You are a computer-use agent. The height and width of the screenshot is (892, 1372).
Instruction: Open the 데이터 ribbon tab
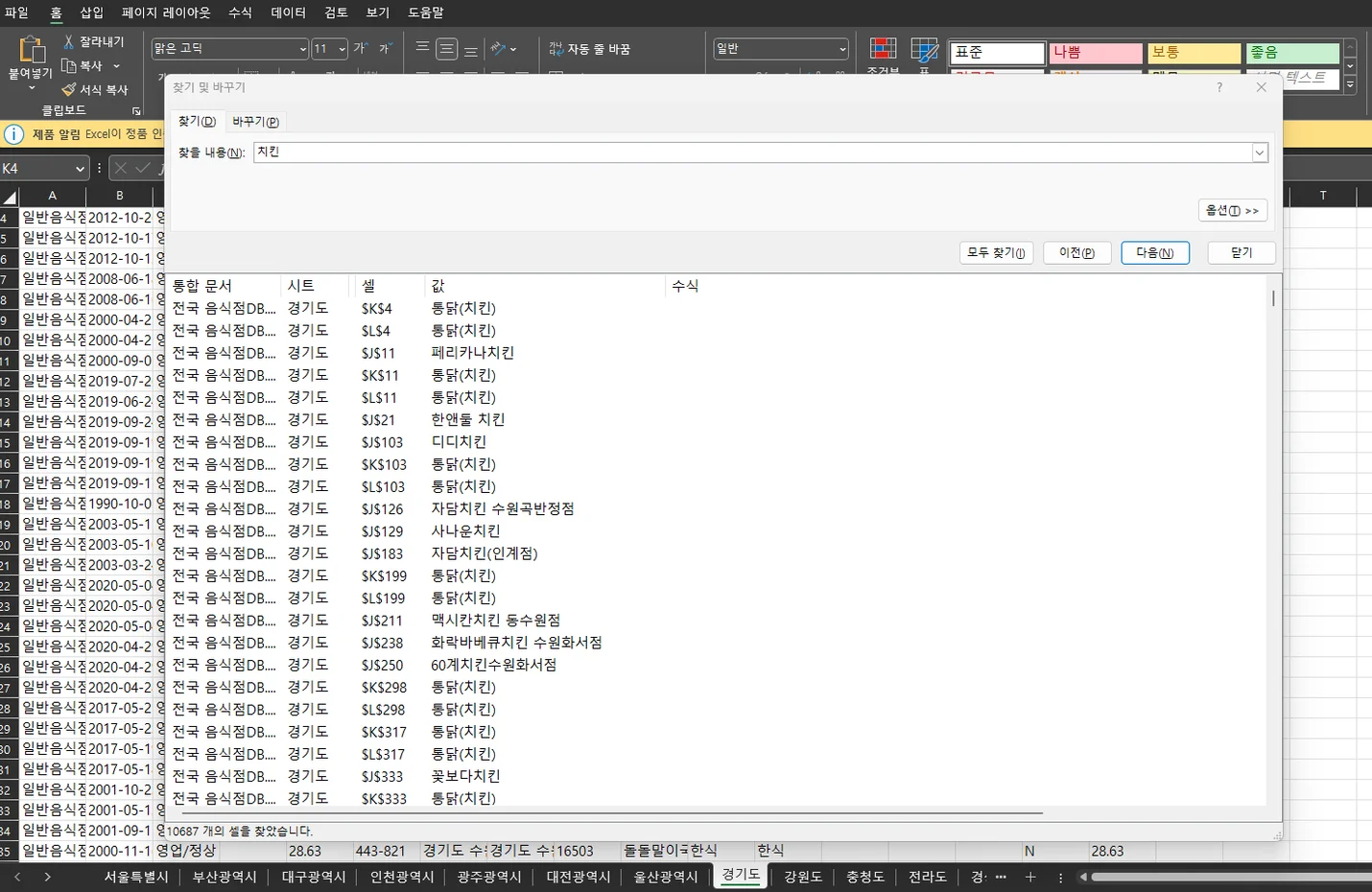click(x=288, y=12)
